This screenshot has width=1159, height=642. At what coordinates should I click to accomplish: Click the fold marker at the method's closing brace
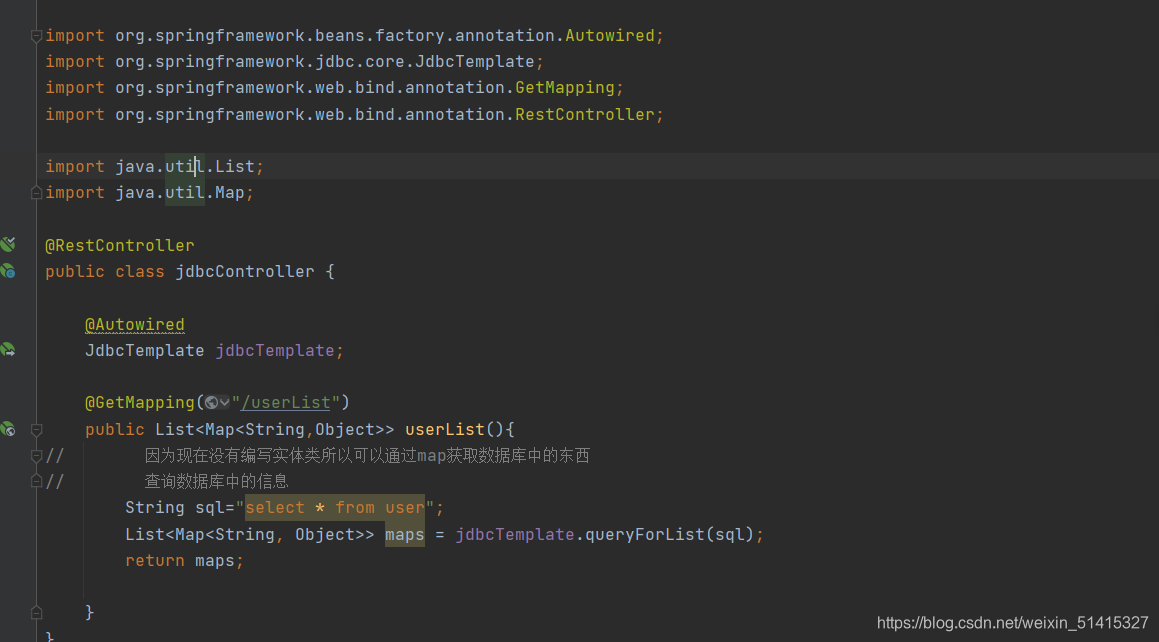[x=36, y=612]
